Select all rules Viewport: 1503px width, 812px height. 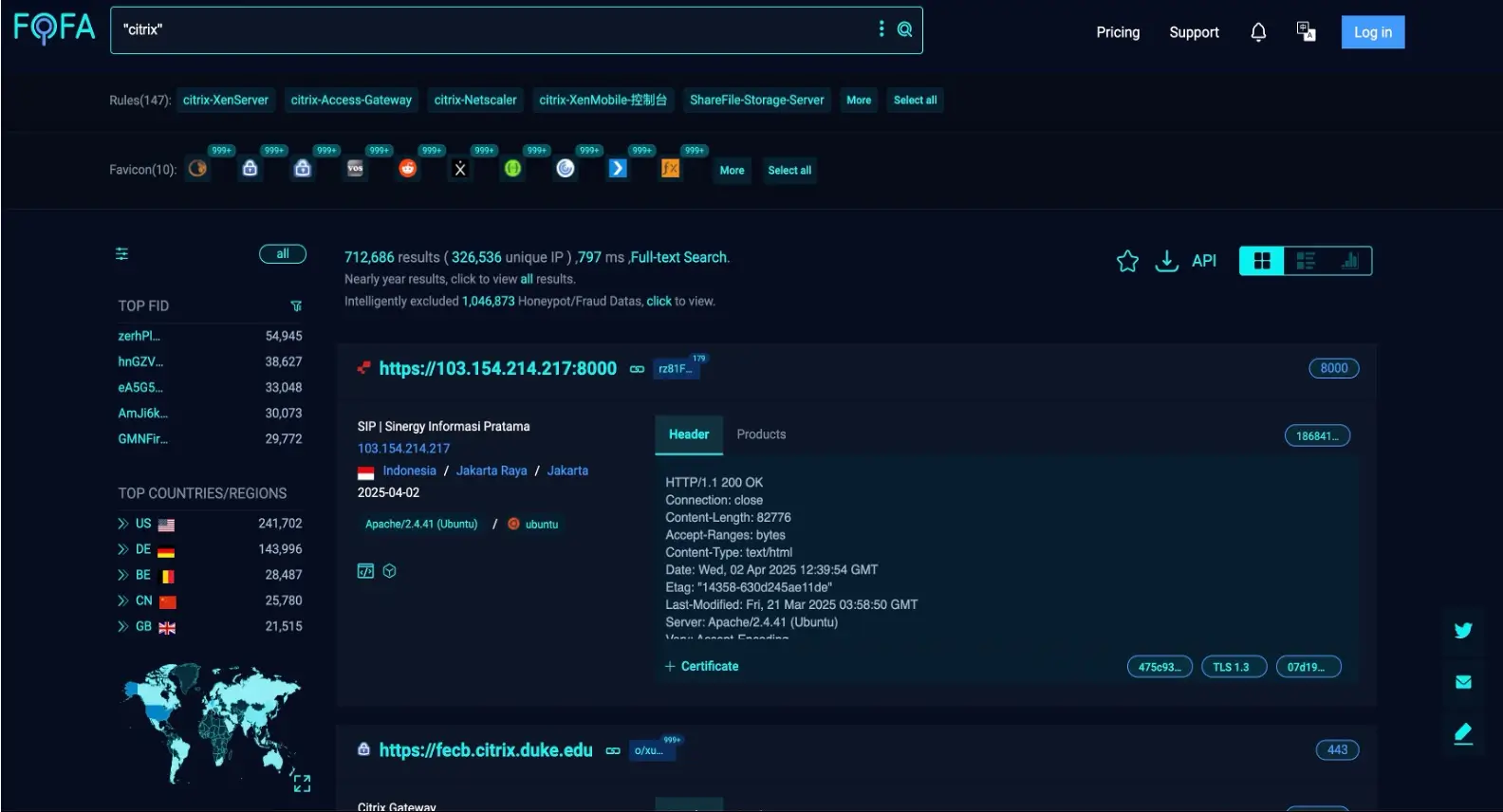tap(915, 100)
